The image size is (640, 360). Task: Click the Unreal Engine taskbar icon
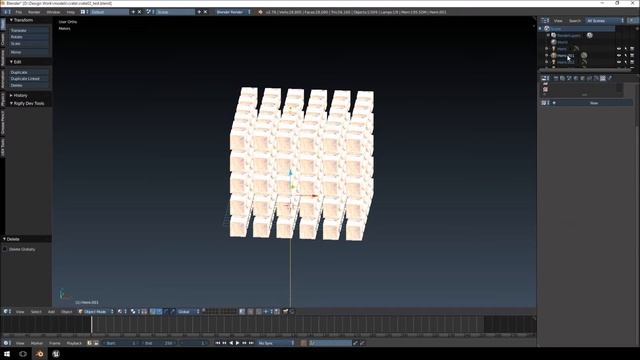[x=56, y=354]
